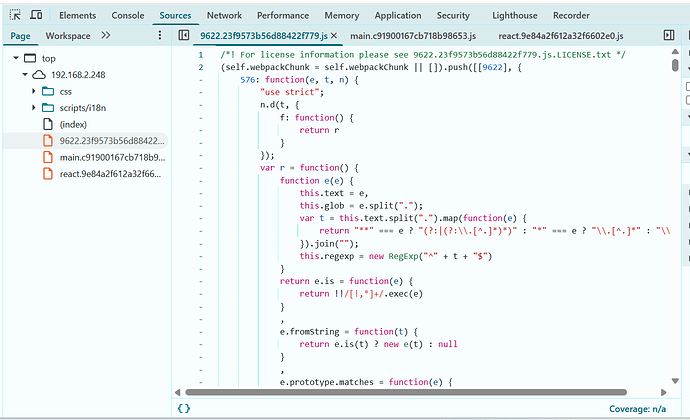Collapse the top frame tree node
This screenshot has height=420, width=690.
pyautogui.click(x=16, y=58)
